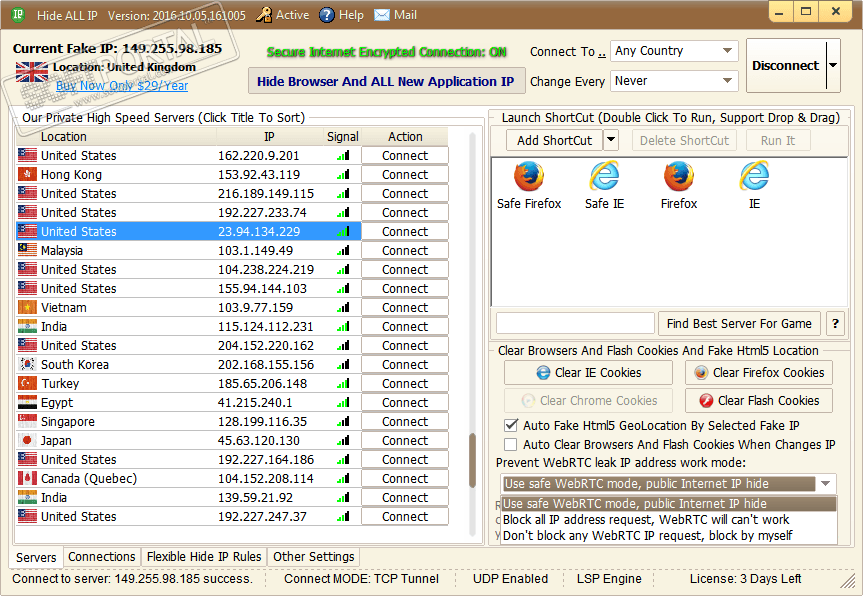Click the Active key icon in title bar
Image resolution: width=863 pixels, height=596 pixels.
(x=264, y=15)
